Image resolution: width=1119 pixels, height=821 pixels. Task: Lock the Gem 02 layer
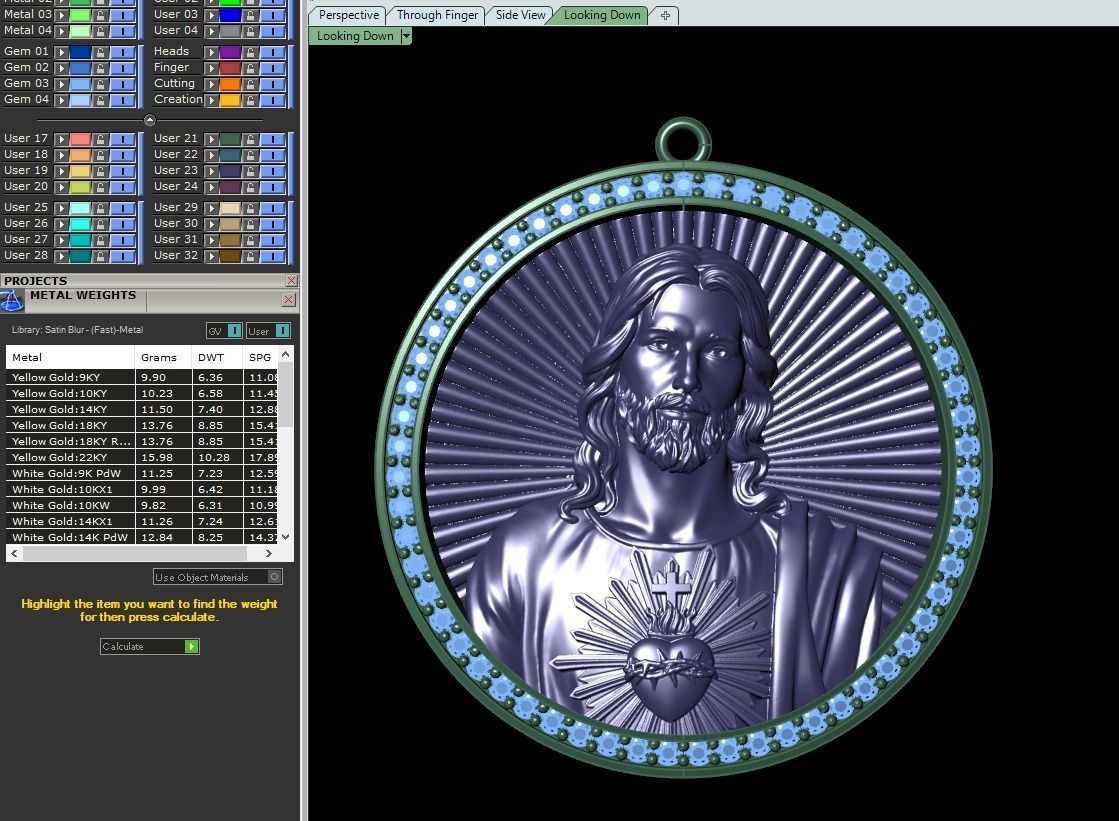point(101,68)
